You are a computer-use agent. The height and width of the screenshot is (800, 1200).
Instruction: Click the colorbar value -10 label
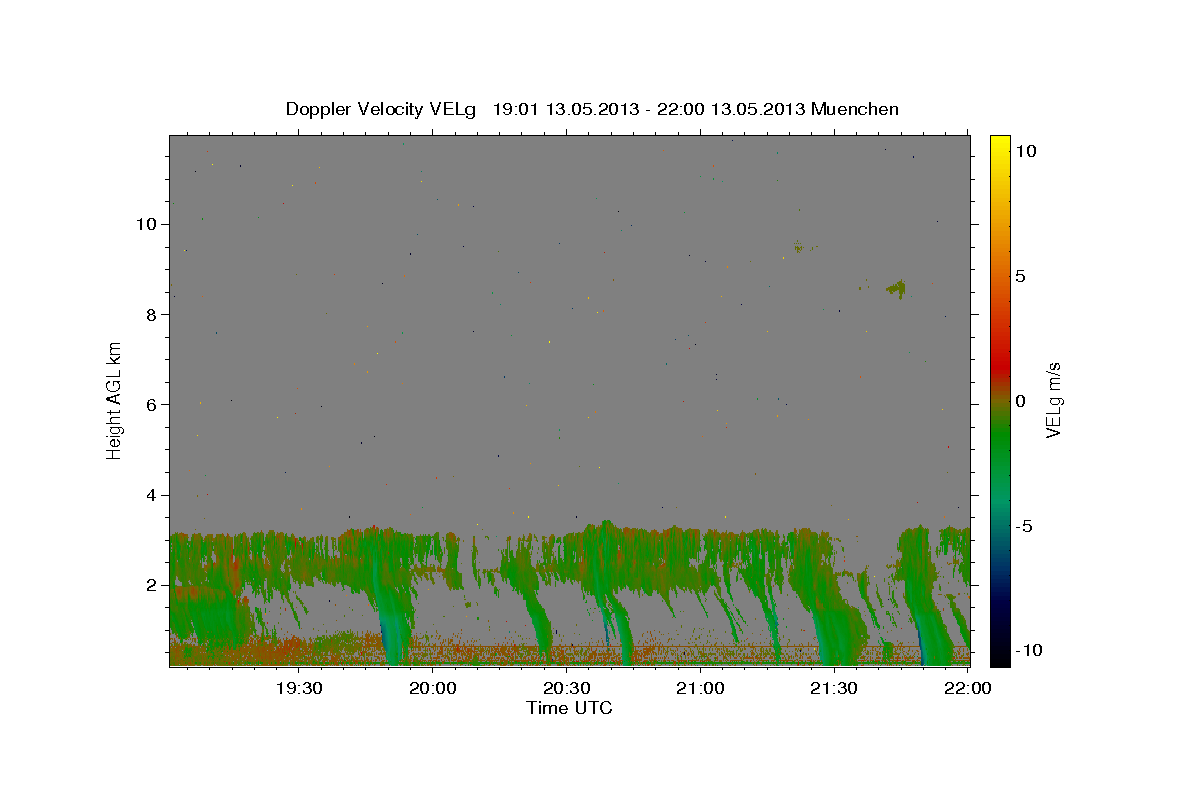click(x=1029, y=650)
